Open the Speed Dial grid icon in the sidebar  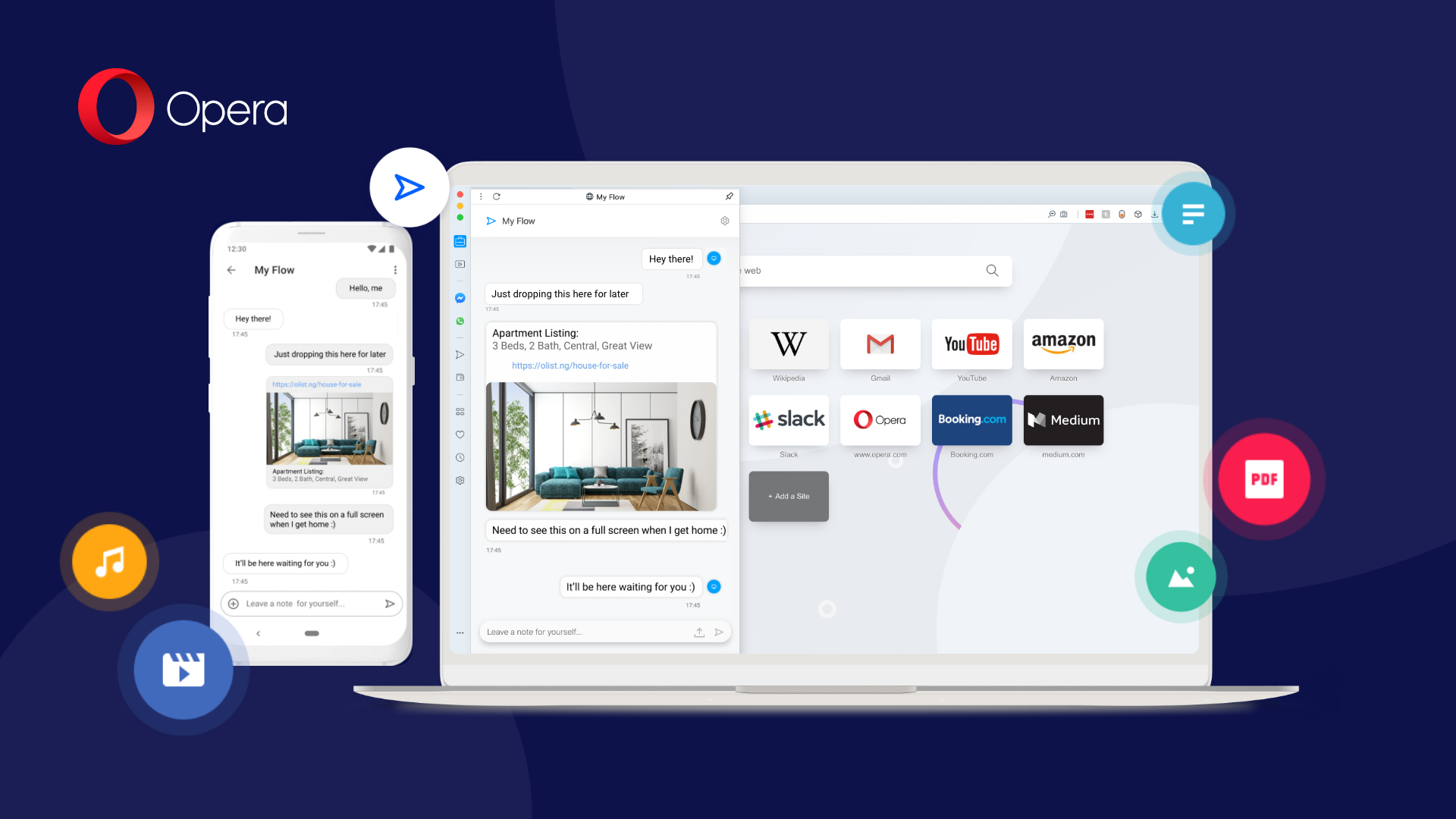[x=460, y=412]
